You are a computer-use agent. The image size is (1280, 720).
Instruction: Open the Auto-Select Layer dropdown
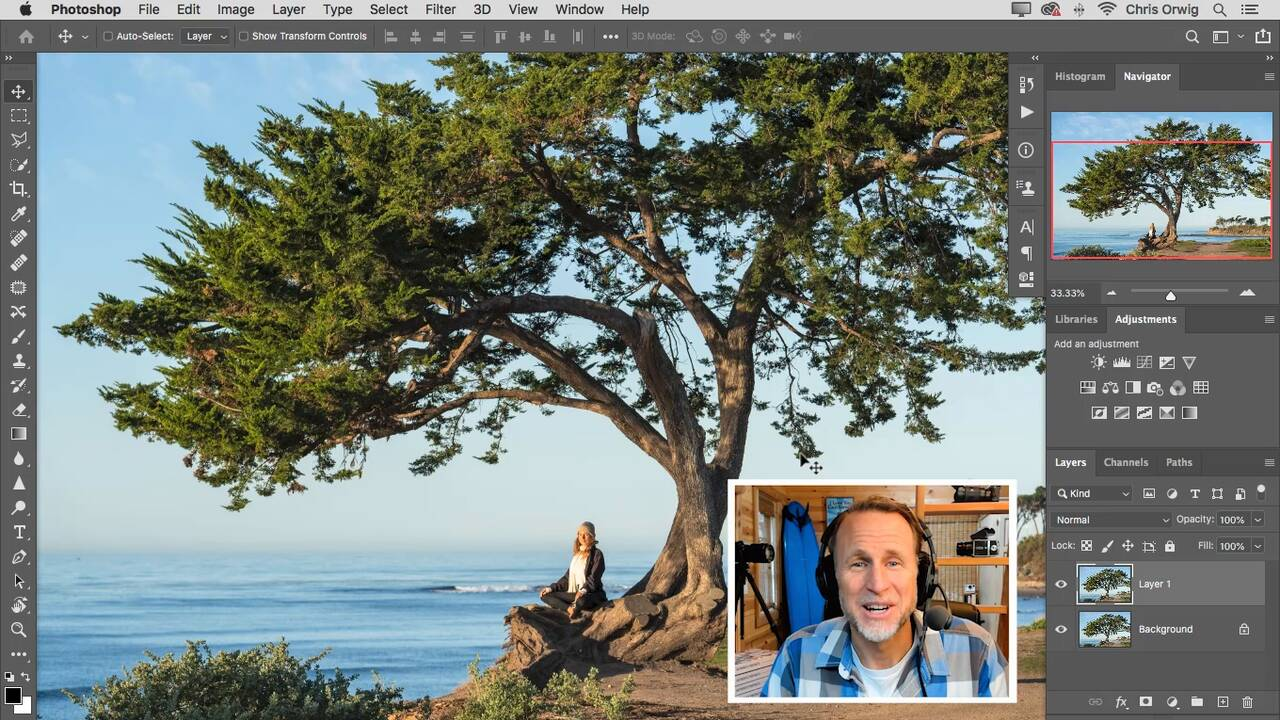(x=206, y=36)
